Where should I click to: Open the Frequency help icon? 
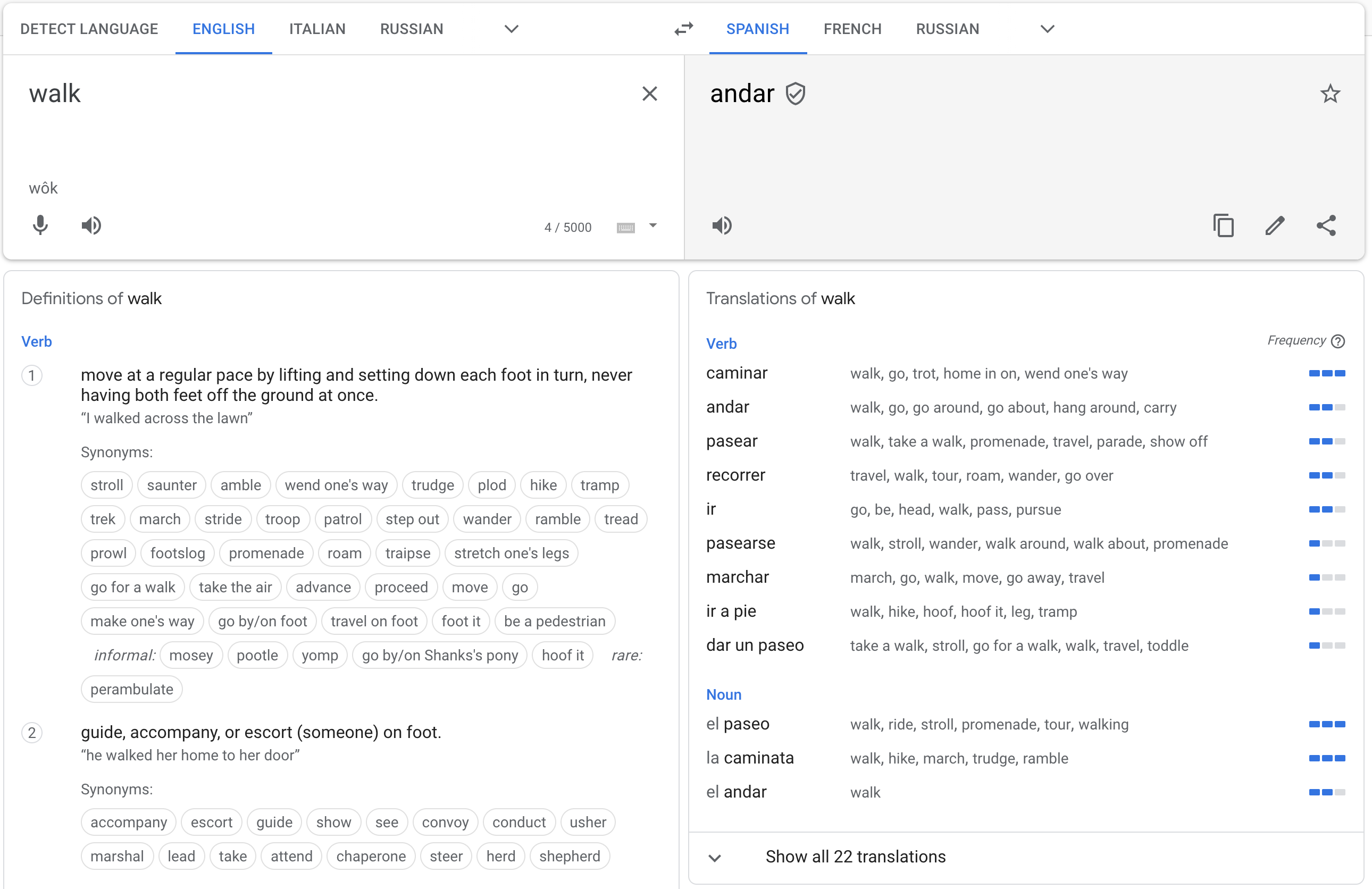pyautogui.click(x=1338, y=341)
